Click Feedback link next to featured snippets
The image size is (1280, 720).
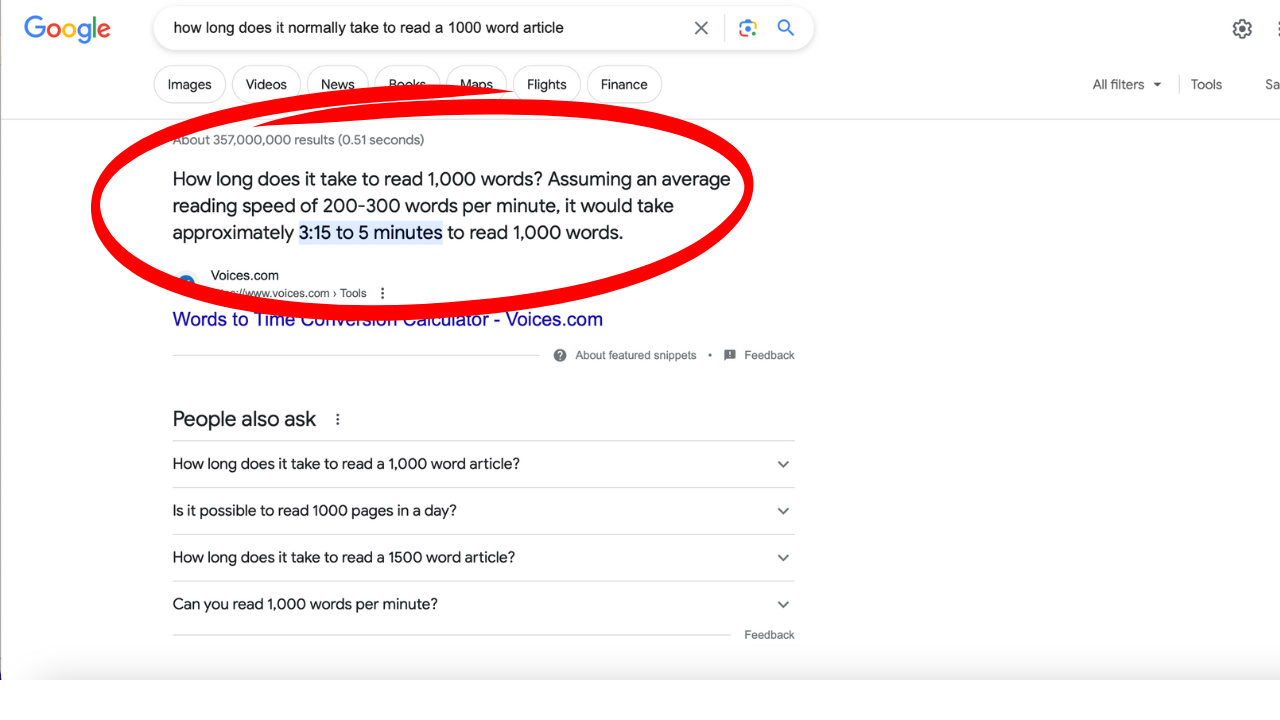point(769,355)
